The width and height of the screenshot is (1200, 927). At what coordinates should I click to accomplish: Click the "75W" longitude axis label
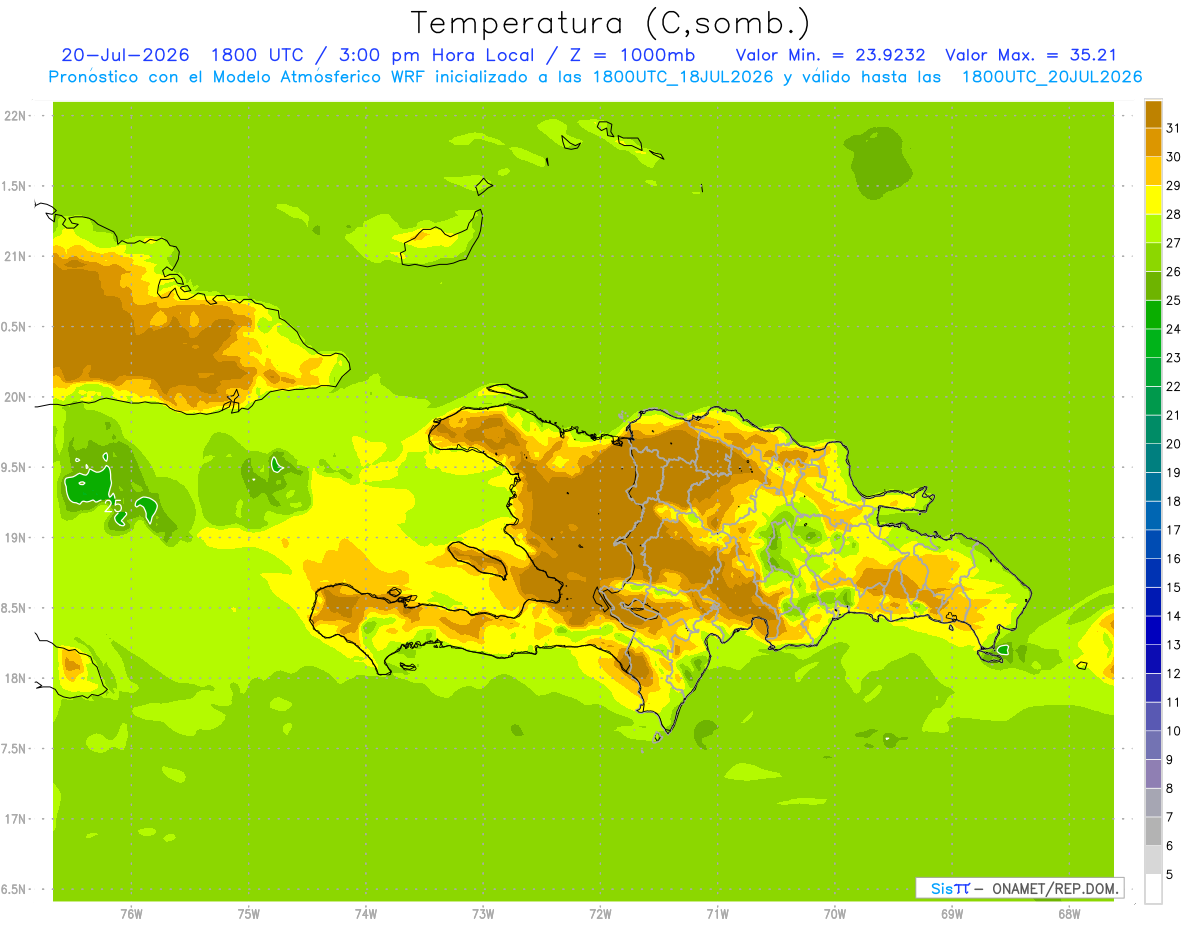tap(248, 914)
